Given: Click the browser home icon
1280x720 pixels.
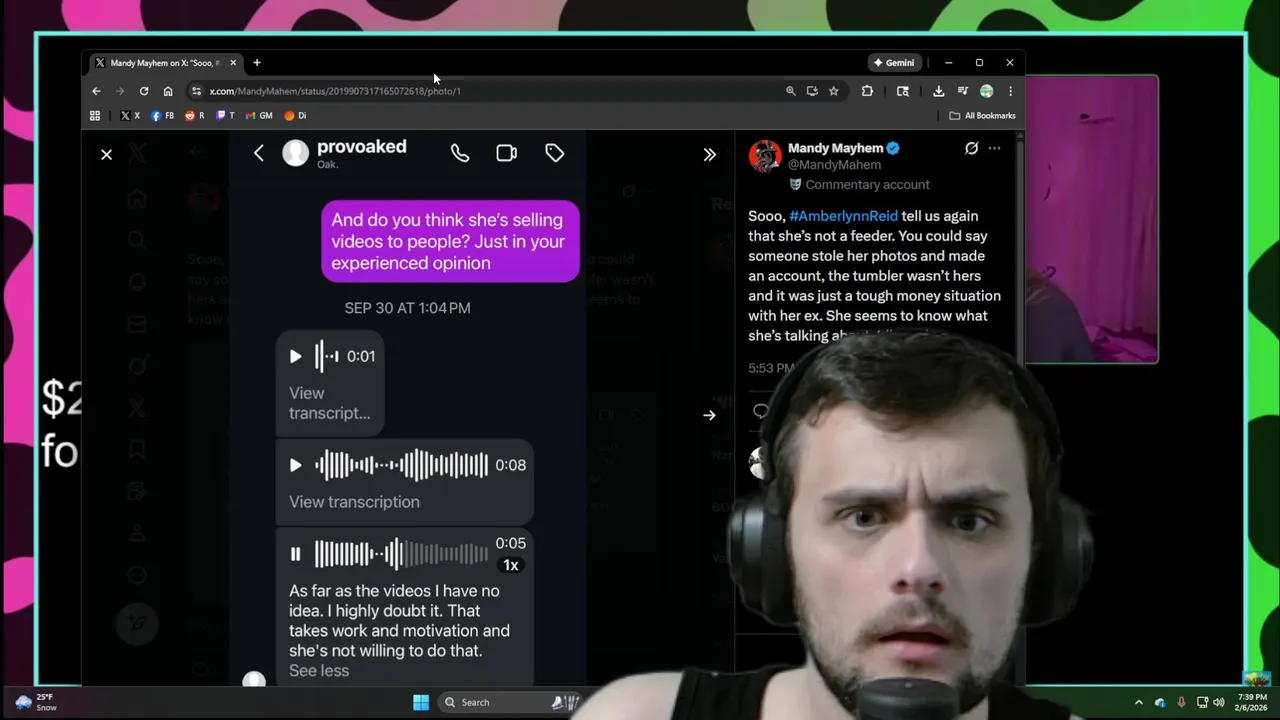Looking at the screenshot, I should tap(168, 91).
